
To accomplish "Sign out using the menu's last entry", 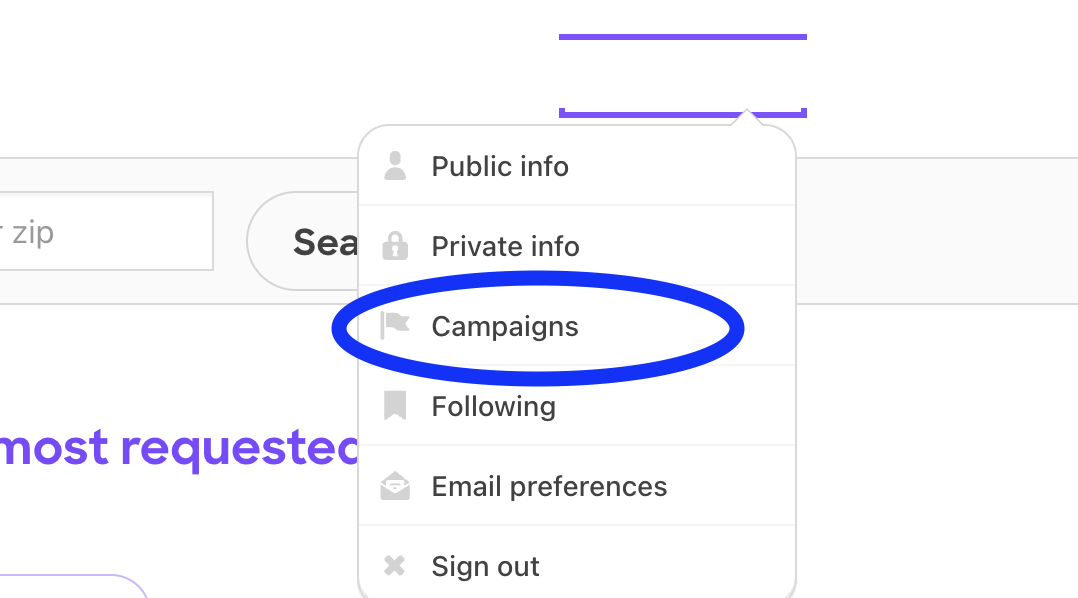I will pyautogui.click(x=485, y=567).
